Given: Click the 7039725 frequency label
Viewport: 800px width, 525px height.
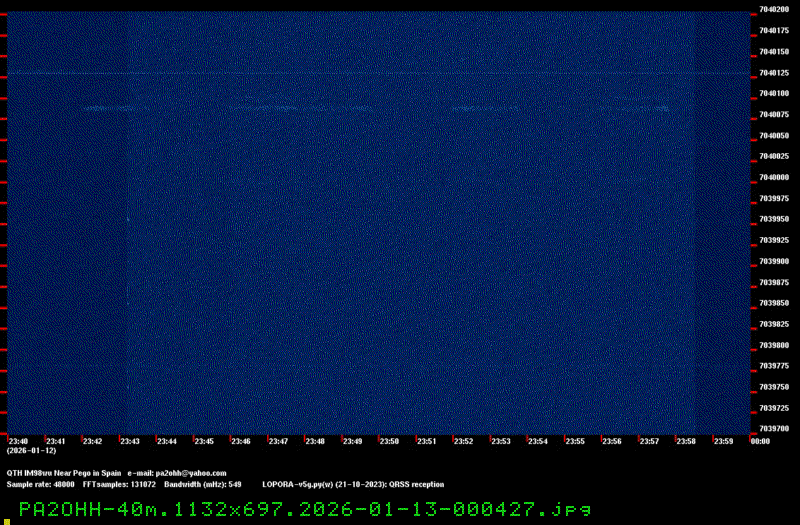Looking at the screenshot, I should click(774, 408).
